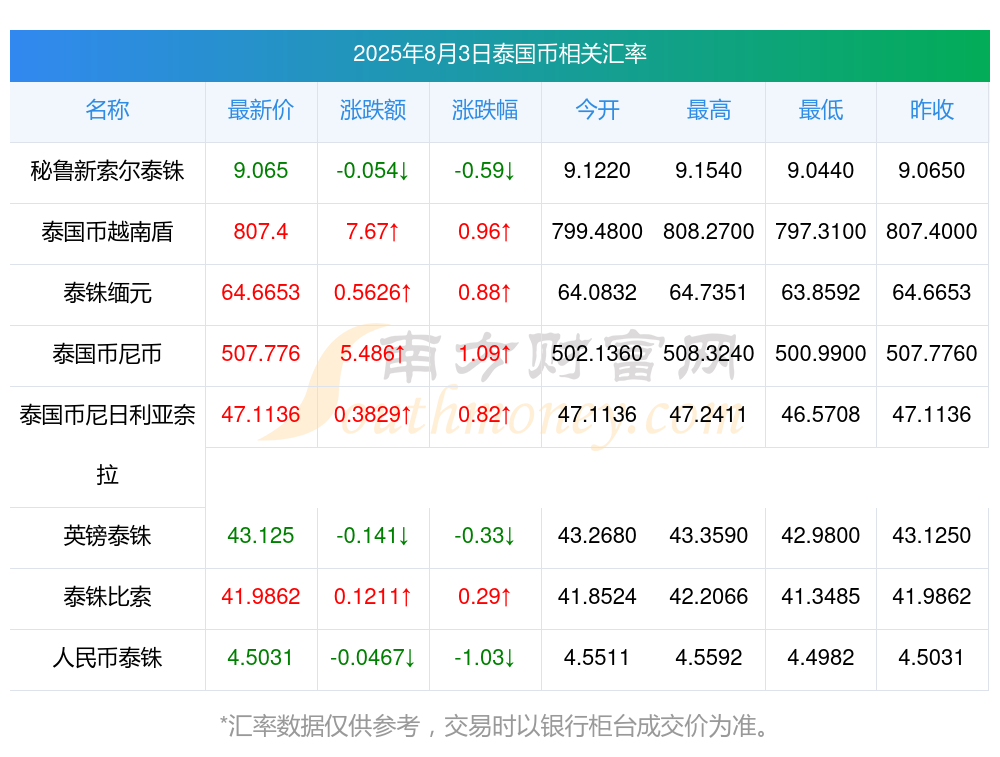Select the row name 泰国币尼币
The width and height of the screenshot is (1000, 757).
(x=107, y=353)
